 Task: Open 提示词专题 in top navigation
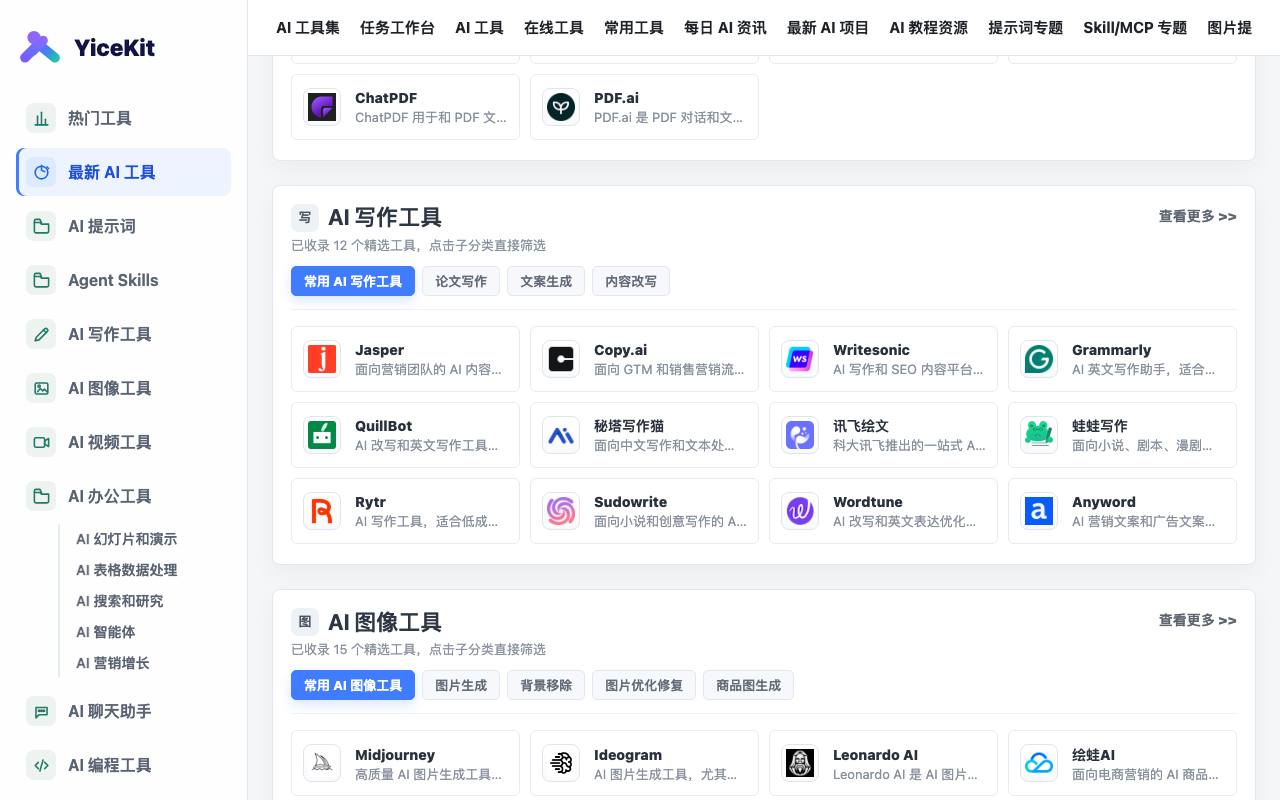(x=1026, y=28)
